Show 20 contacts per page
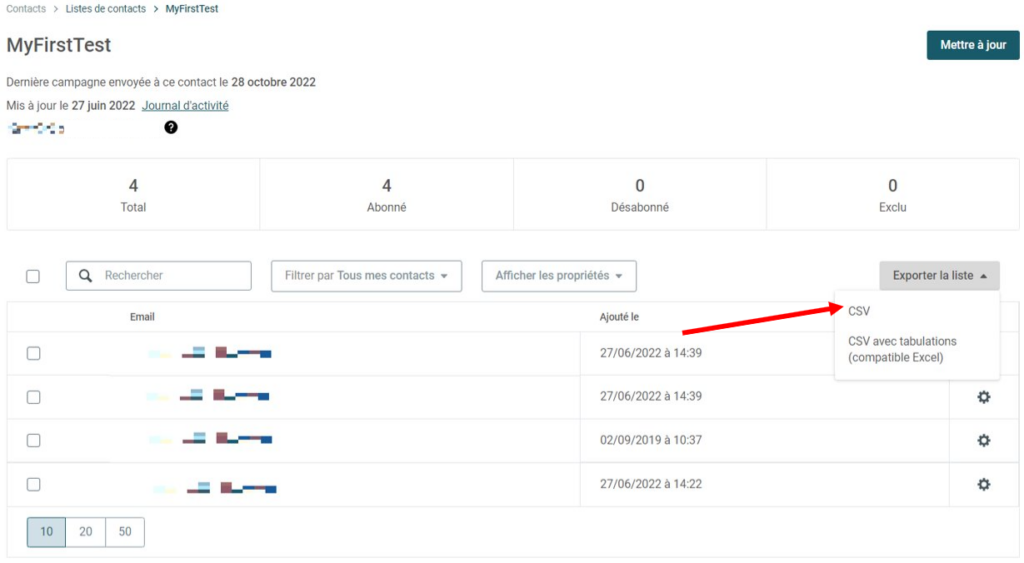Screen dimensions: 1024x563 point(86,532)
